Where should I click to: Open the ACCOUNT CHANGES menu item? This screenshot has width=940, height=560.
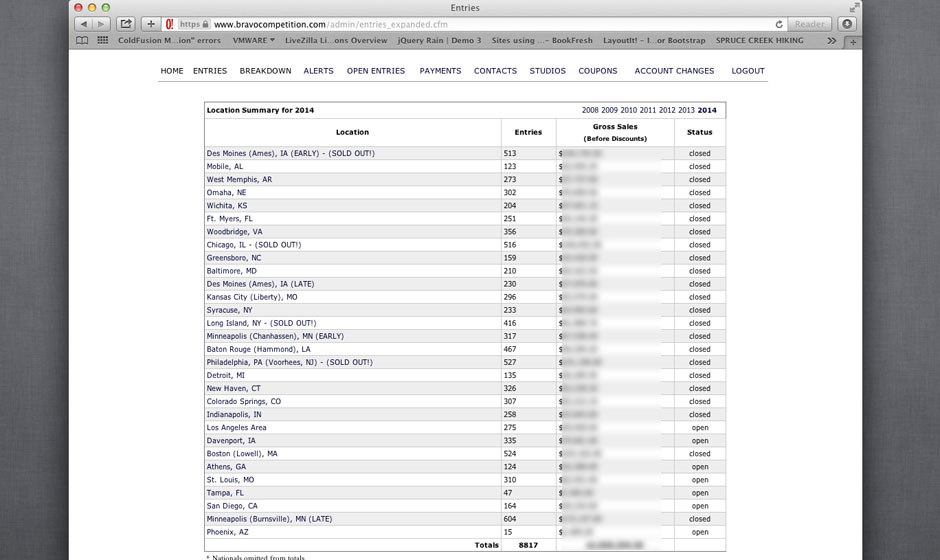click(x=674, y=71)
